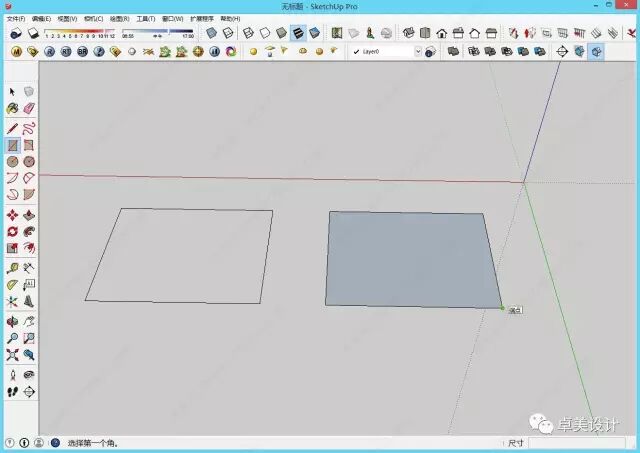This screenshot has width=640, height=453.
Task: Toggle Shaded With Textures style
Action: point(298,33)
